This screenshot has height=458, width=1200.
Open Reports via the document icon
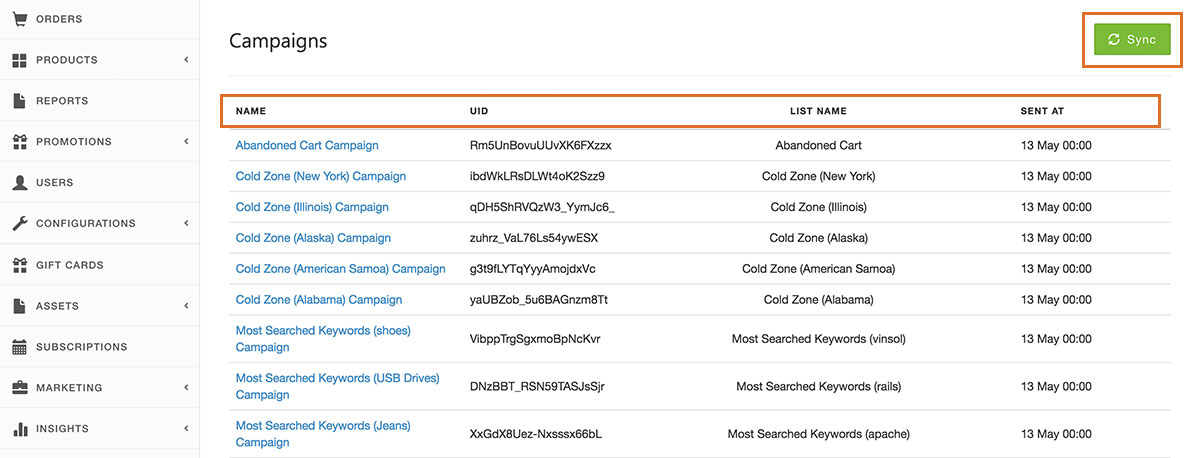(x=19, y=101)
